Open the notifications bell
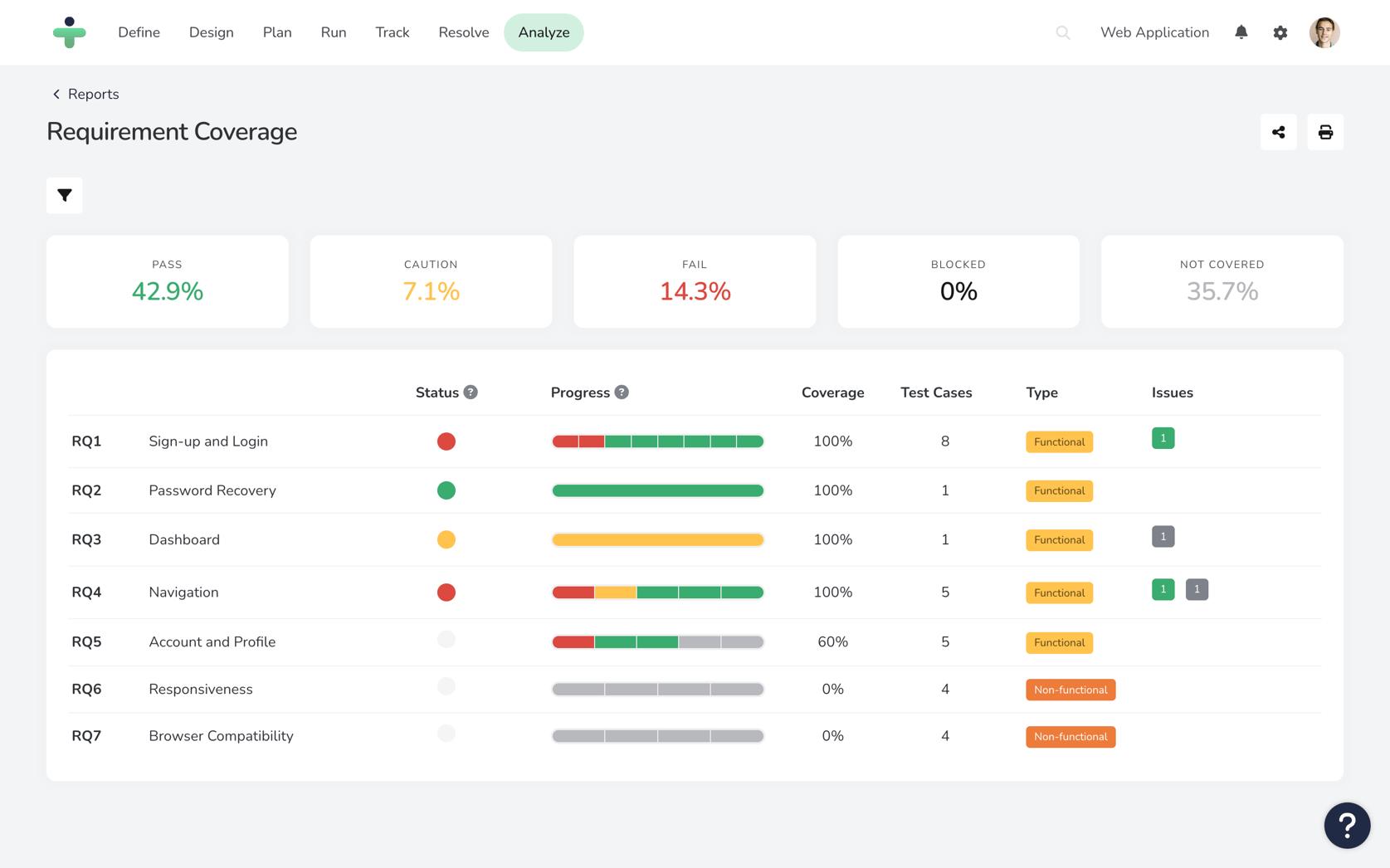The width and height of the screenshot is (1390, 868). 1241,32
